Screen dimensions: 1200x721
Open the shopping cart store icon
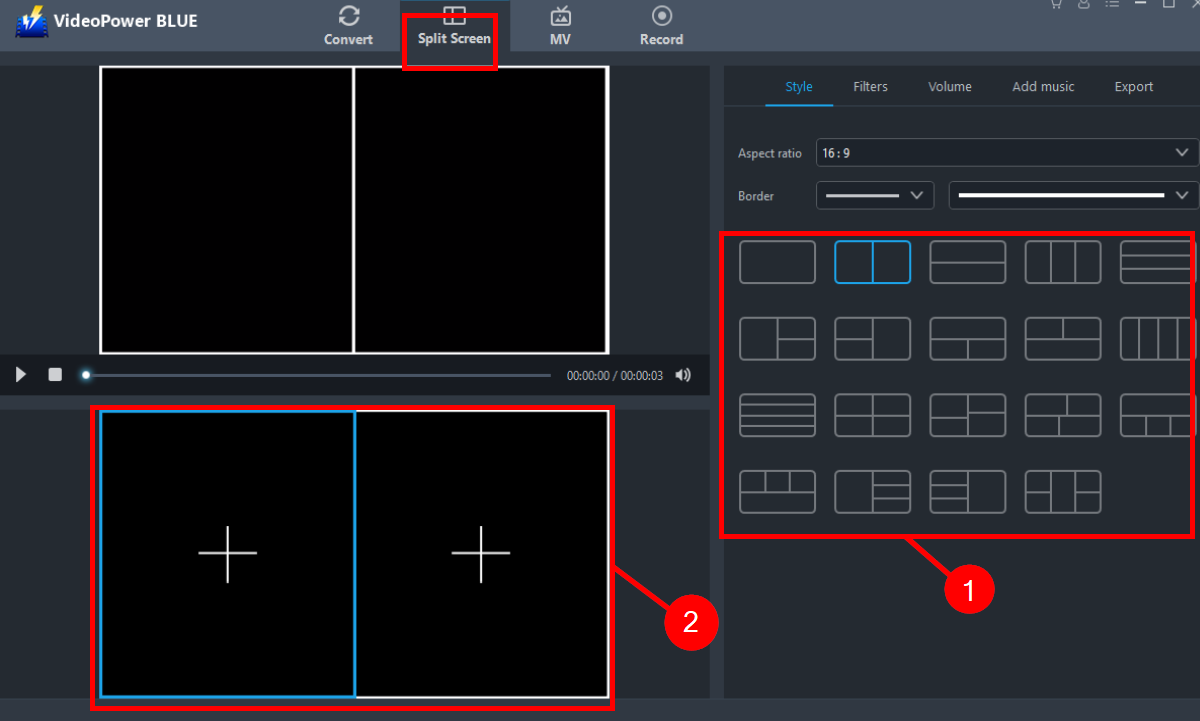pyautogui.click(x=1055, y=6)
